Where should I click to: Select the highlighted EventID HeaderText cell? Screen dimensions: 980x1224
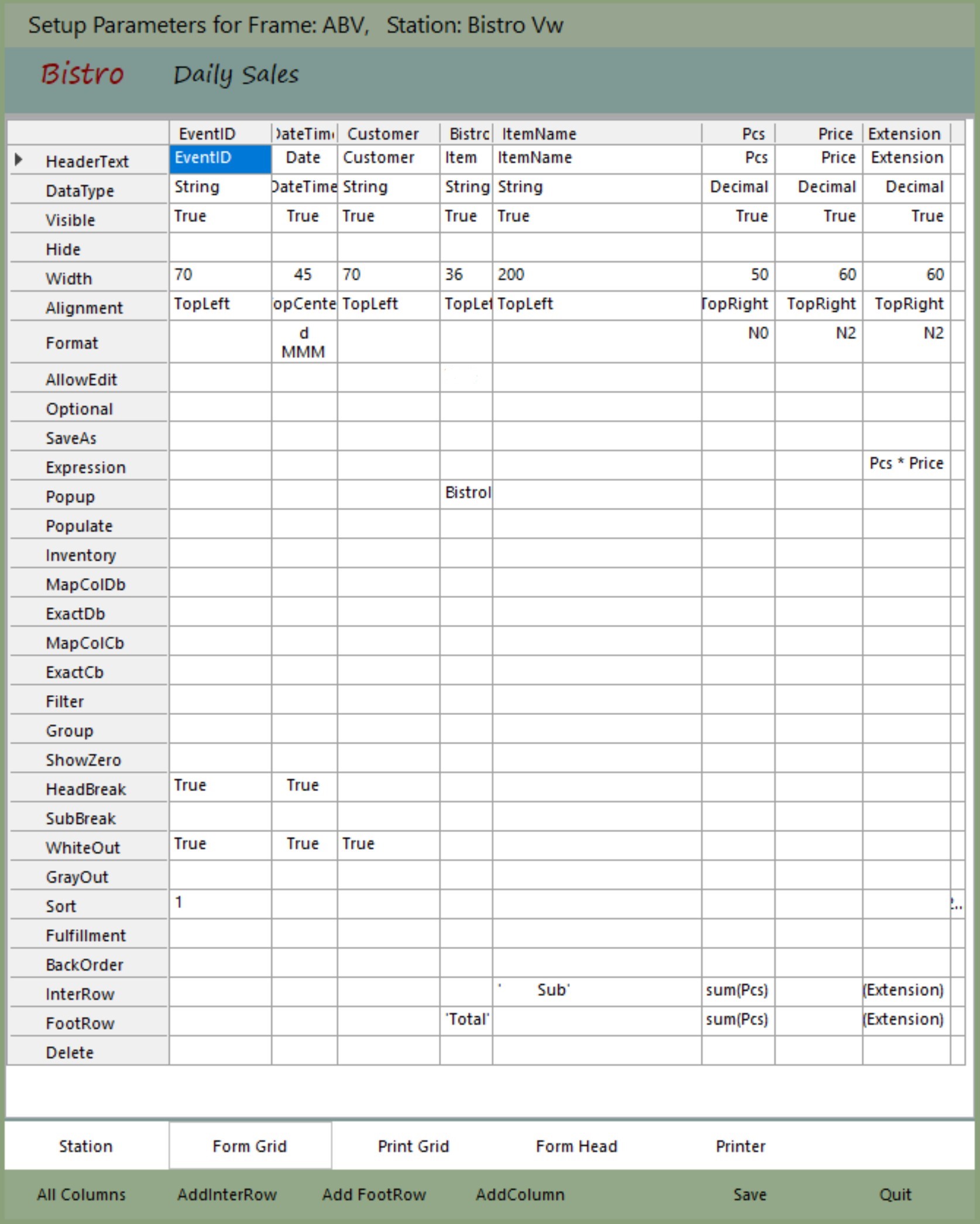[x=220, y=159]
